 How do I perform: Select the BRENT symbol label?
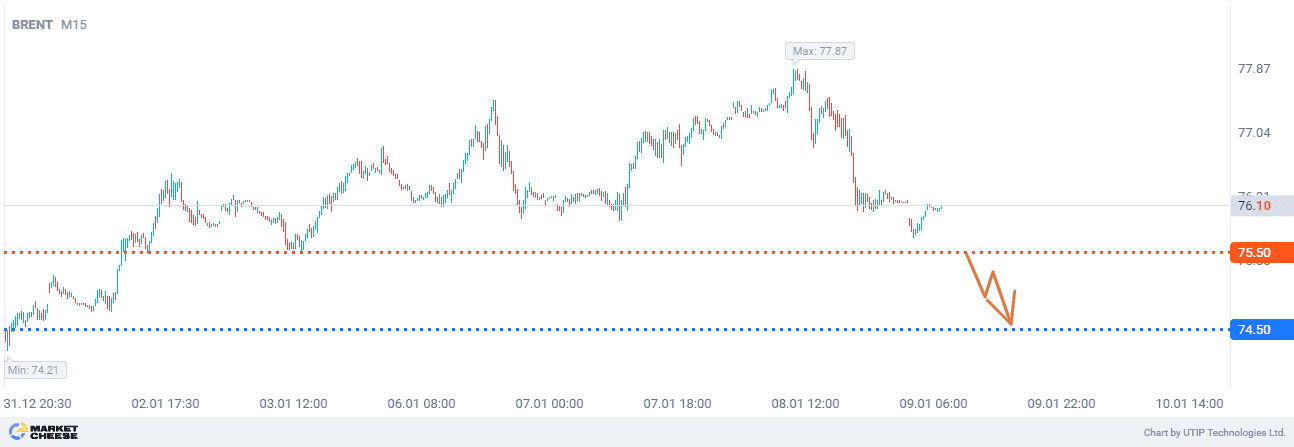pos(32,24)
